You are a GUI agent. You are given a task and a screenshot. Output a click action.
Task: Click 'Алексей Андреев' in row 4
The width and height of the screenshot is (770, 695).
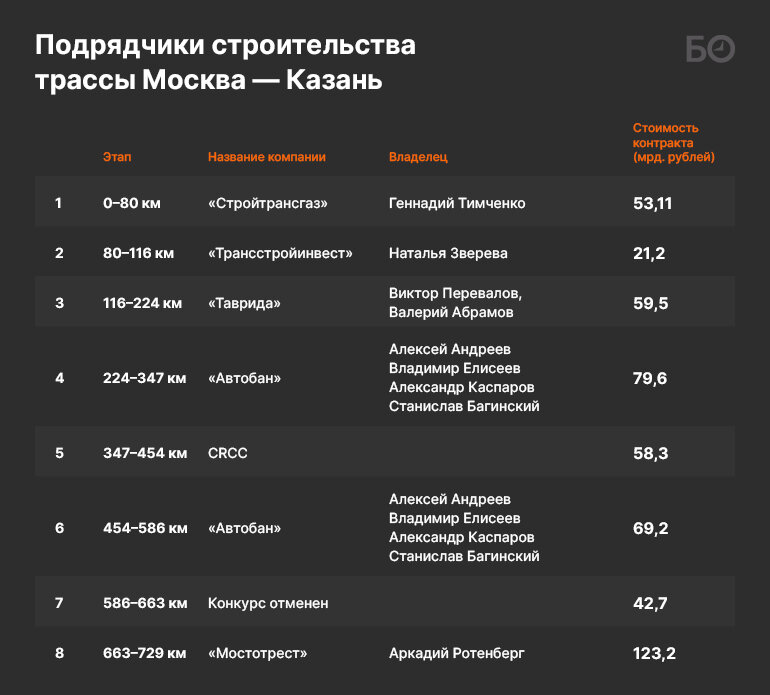coord(450,349)
